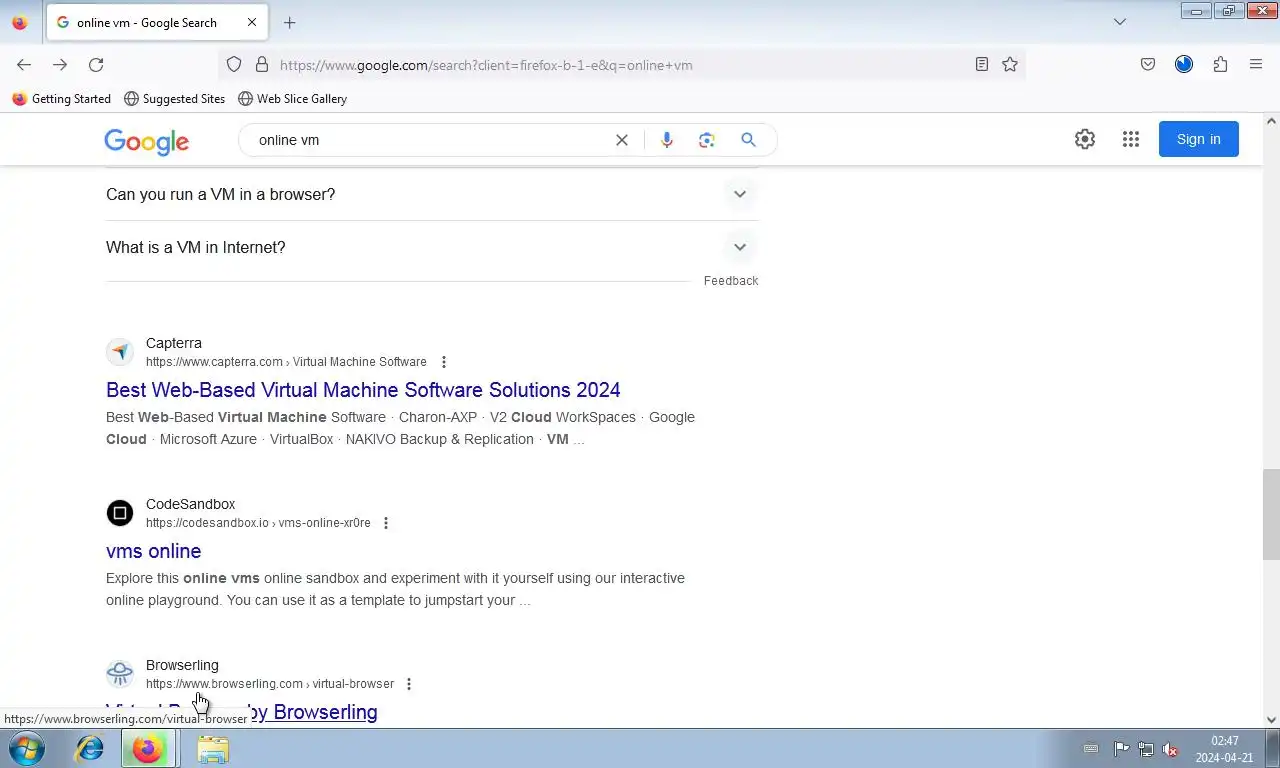Open Windows Explorer from the taskbar
The width and height of the screenshot is (1280, 768).
pos(212,748)
